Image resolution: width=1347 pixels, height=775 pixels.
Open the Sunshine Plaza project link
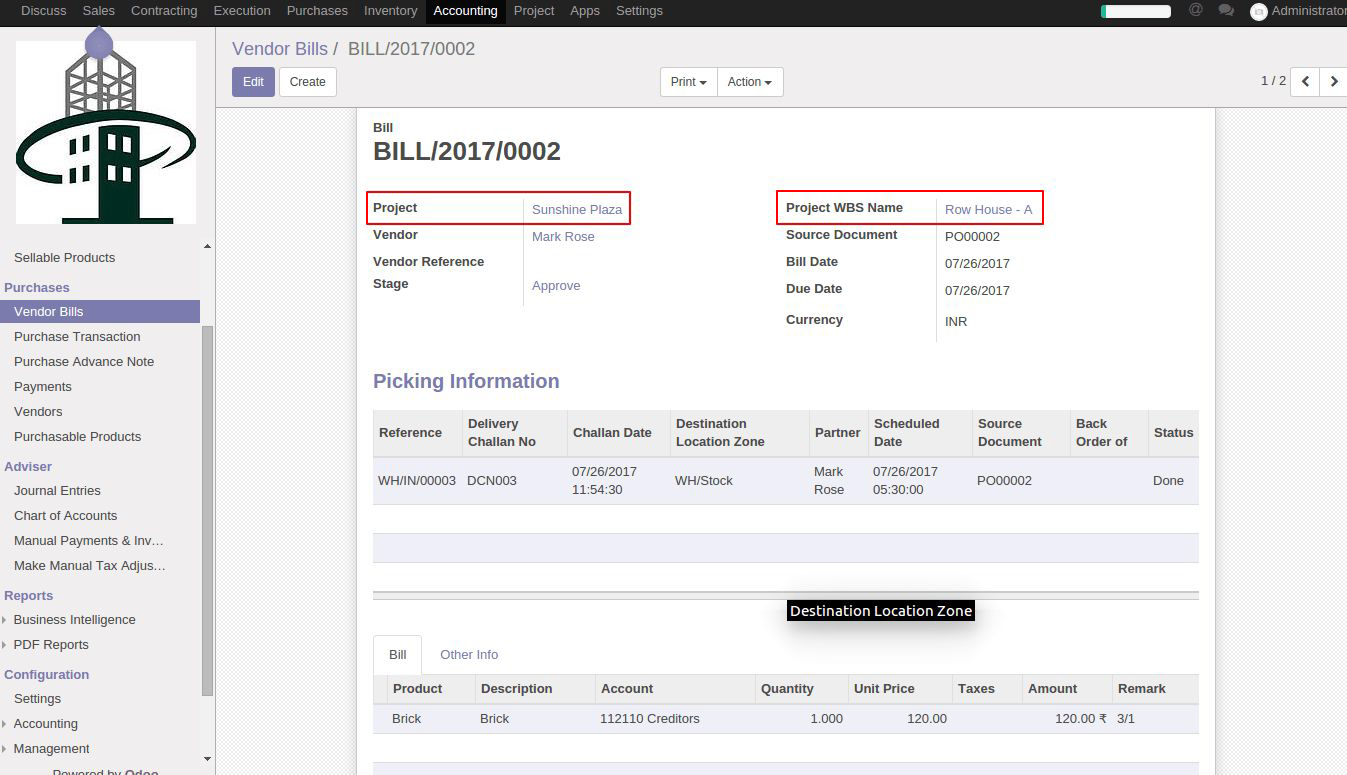577,210
